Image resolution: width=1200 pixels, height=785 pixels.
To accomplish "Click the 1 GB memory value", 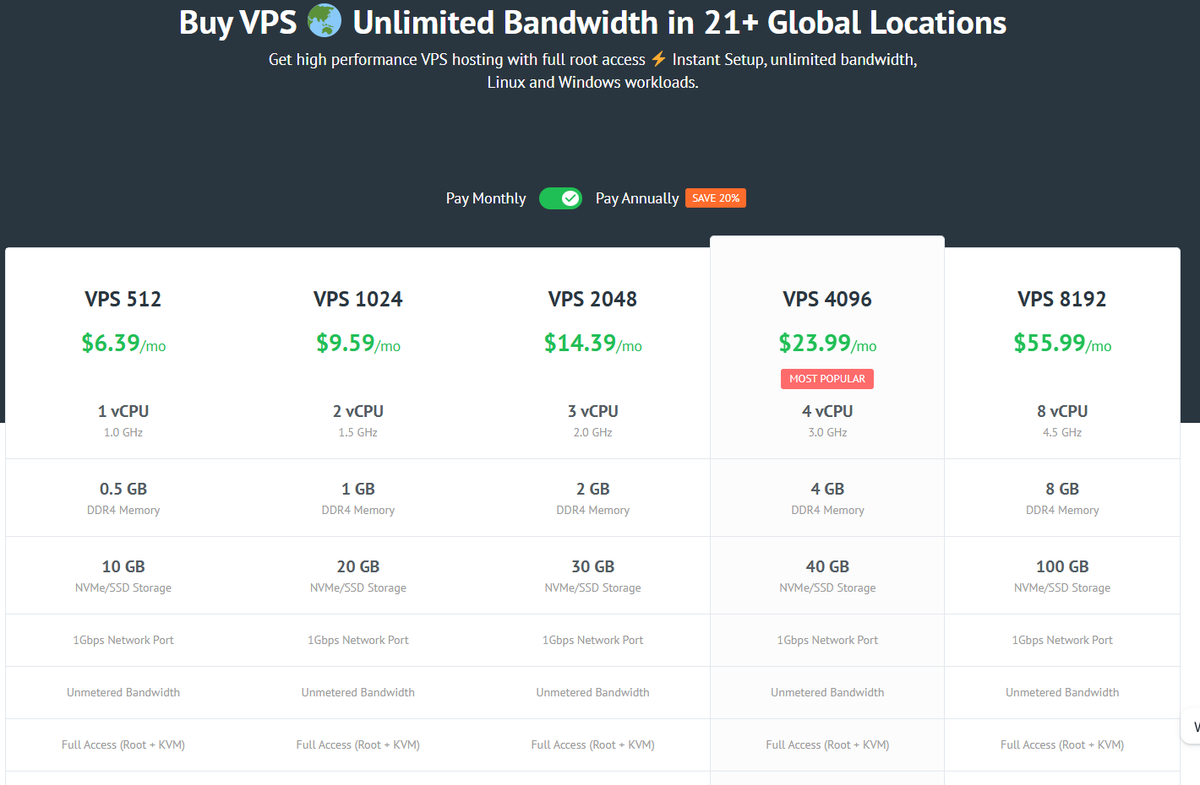I will (x=358, y=489).
